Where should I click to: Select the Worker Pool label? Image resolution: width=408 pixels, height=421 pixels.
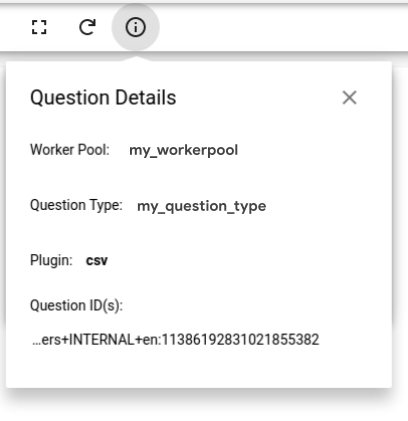pyautogui.click(x=70, y=150)
